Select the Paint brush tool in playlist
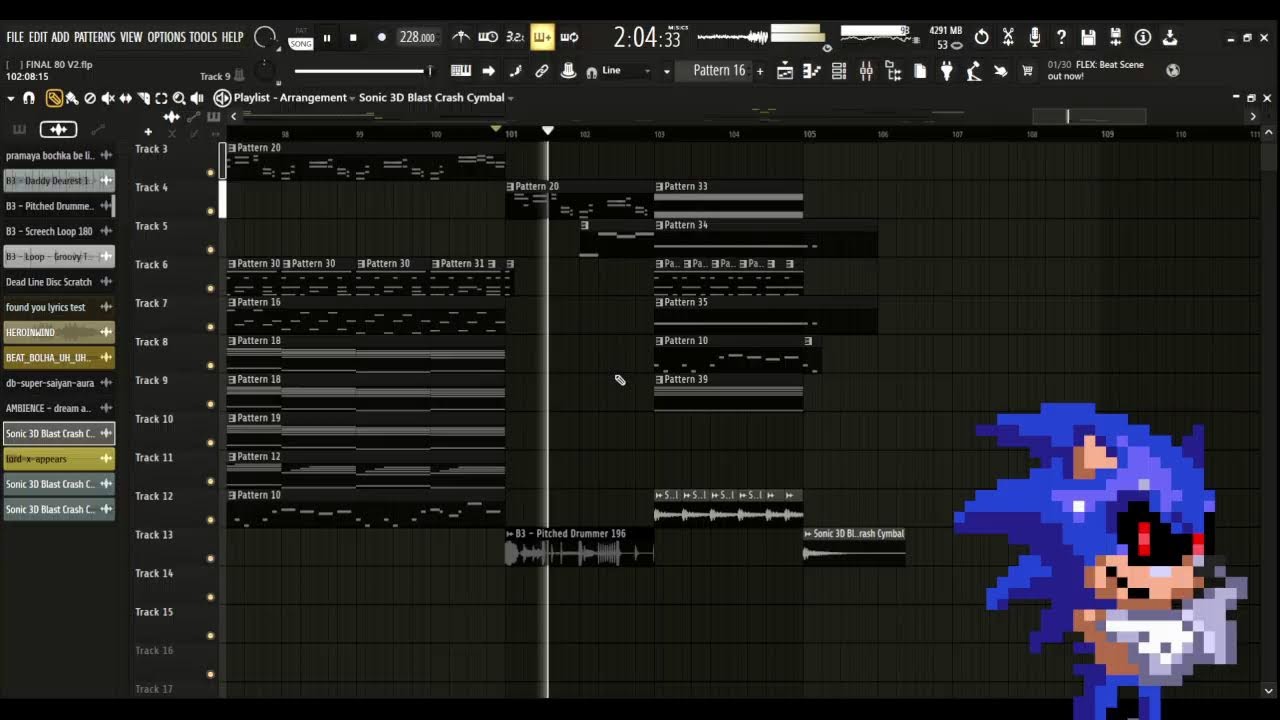 point(72,98)
